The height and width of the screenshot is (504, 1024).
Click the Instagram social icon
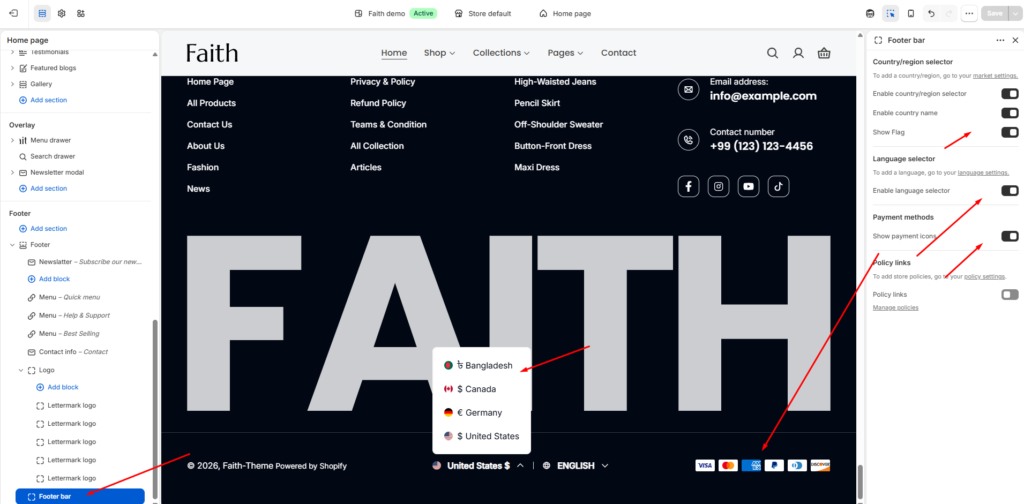click(x=718, y=187)
